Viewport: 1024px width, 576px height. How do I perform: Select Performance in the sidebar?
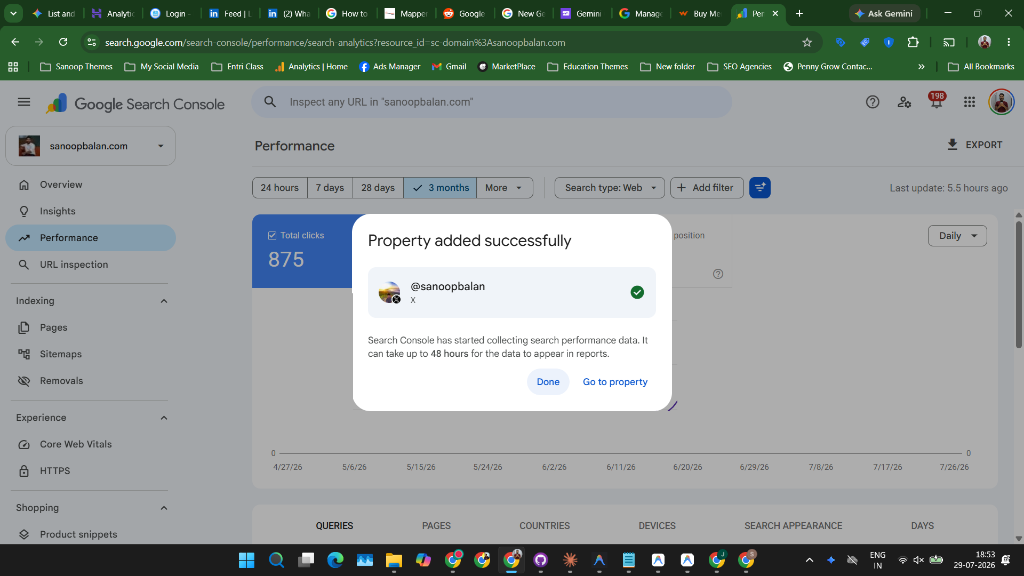tap(90, 238)
